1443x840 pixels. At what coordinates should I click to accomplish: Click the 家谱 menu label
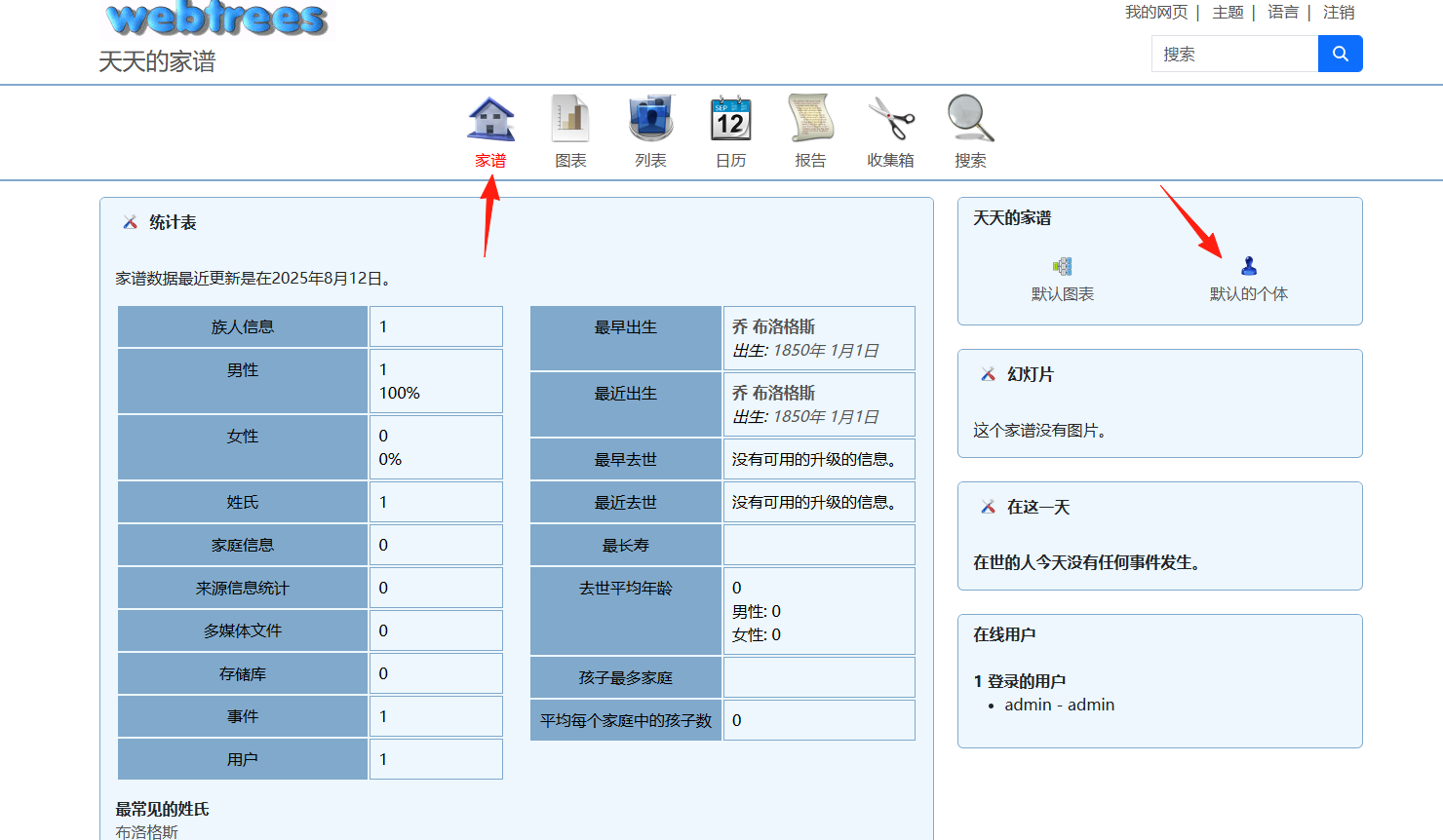491,161
